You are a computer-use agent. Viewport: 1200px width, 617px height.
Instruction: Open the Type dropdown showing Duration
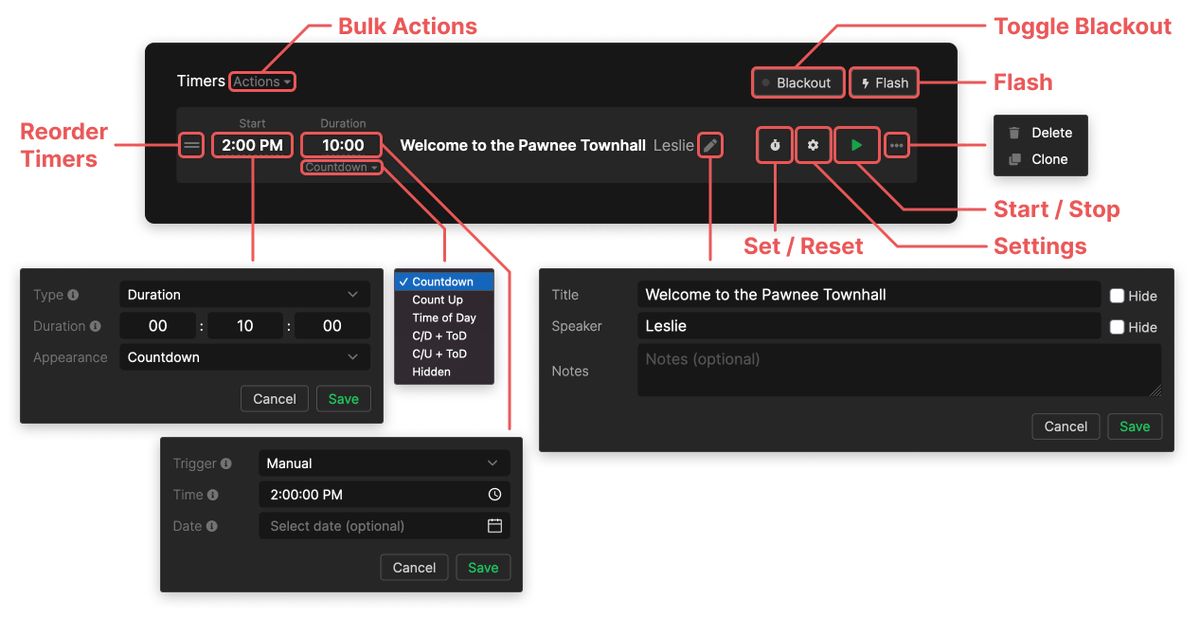coord(244,295)
